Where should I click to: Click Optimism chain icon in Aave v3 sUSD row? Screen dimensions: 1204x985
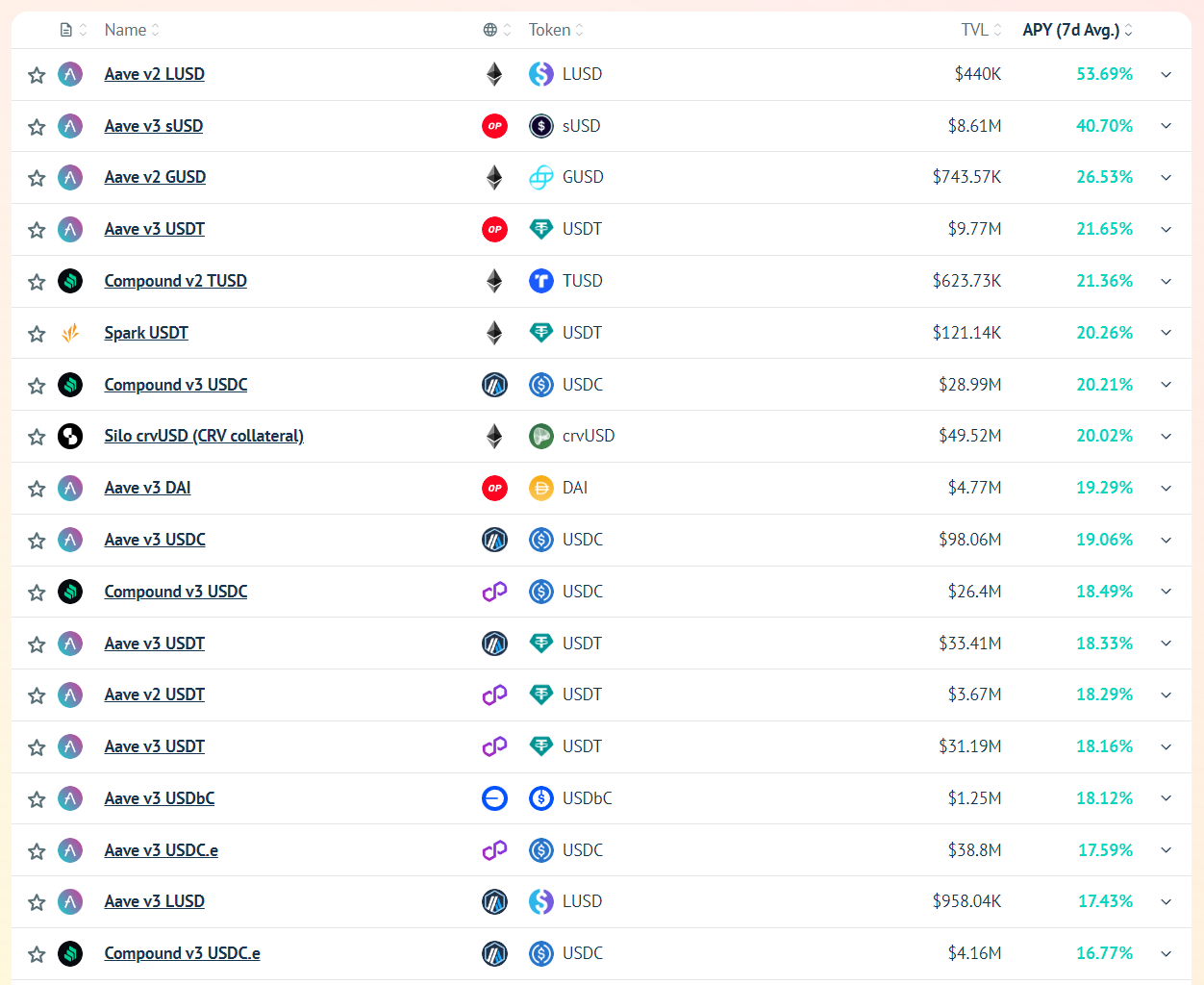(494, 126)
